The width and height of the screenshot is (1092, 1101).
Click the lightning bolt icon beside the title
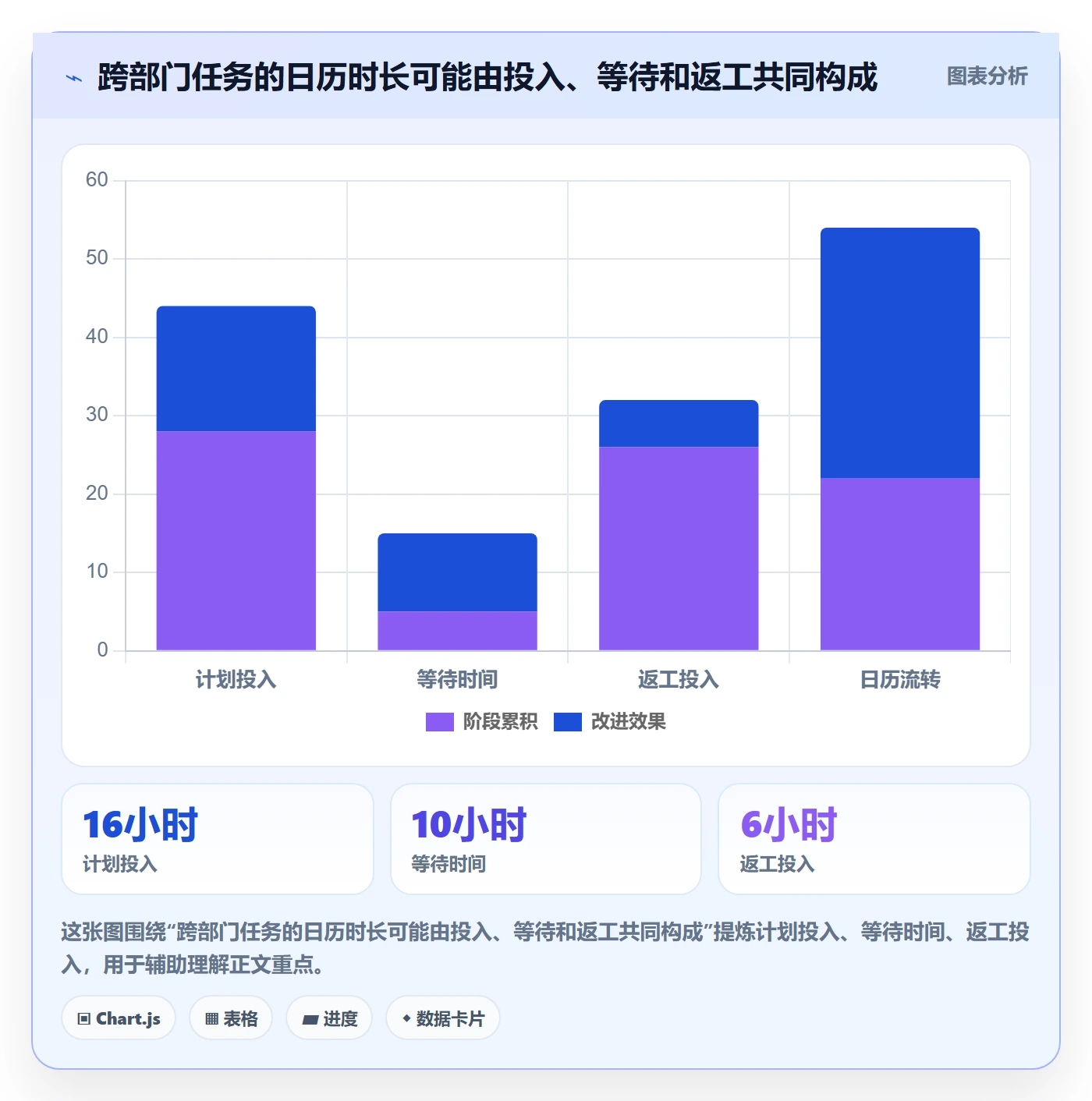(x=74, y=78)
